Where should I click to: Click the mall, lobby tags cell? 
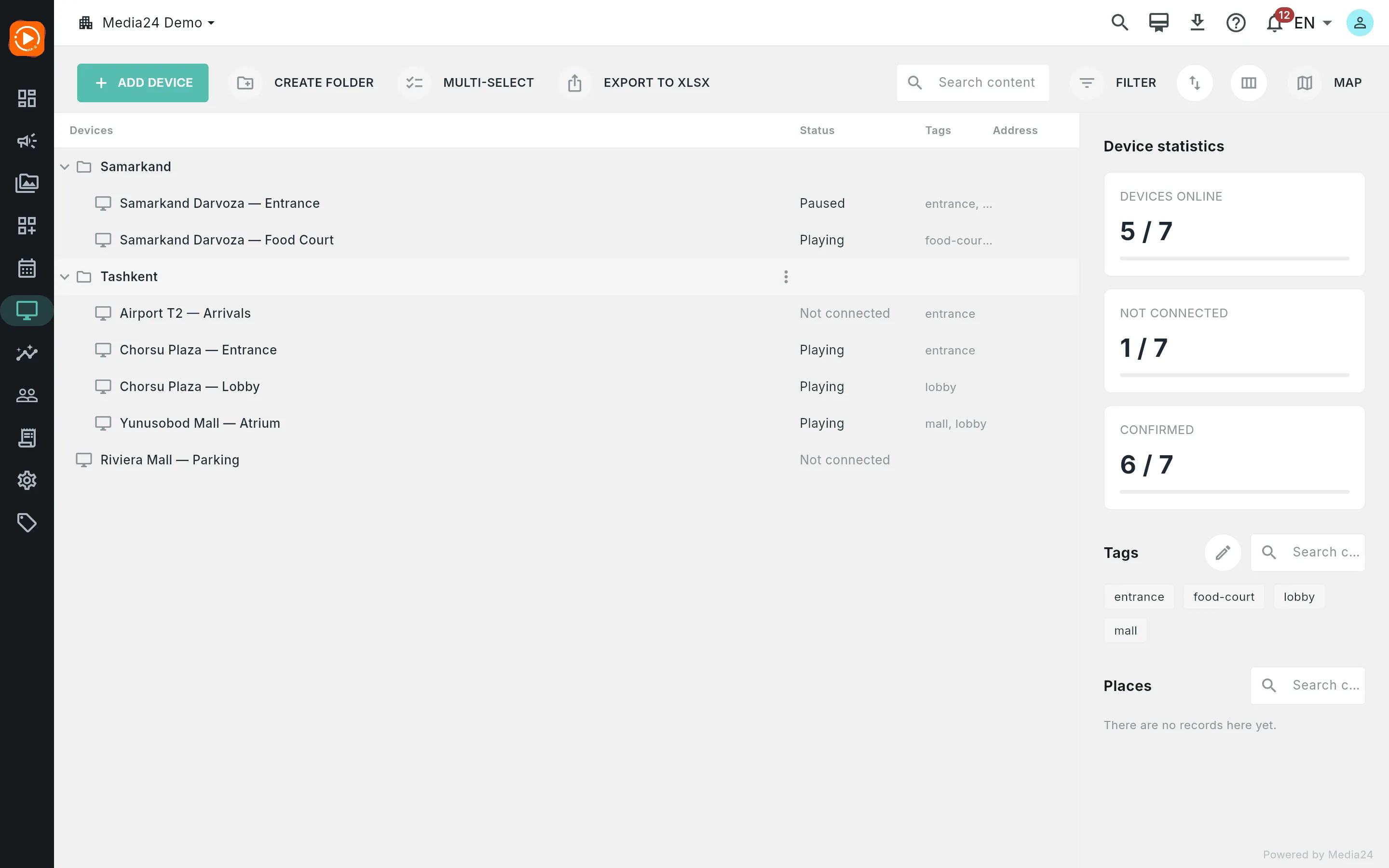(x=955, y=424)
